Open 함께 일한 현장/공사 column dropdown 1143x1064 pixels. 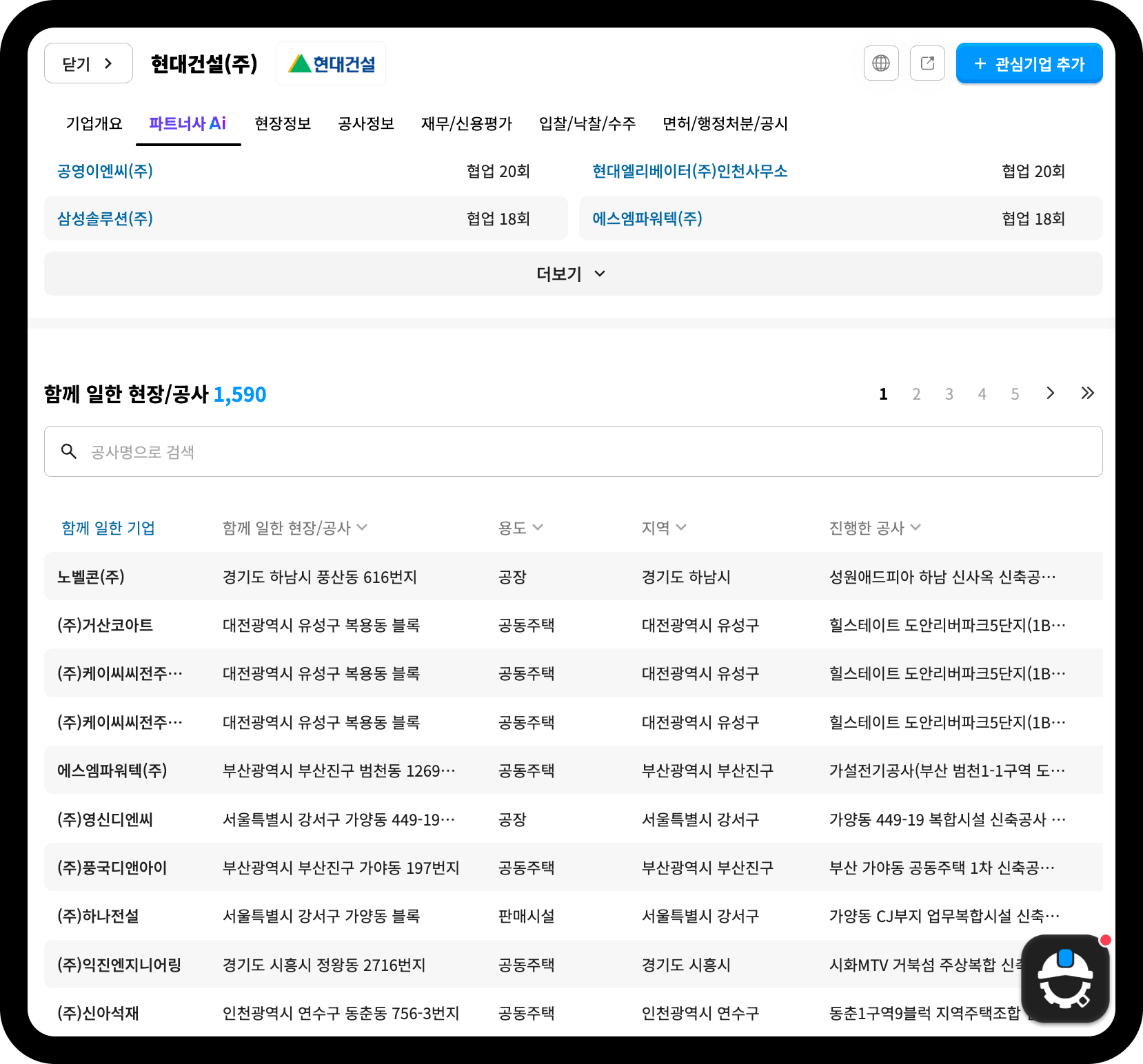point(295,528)
